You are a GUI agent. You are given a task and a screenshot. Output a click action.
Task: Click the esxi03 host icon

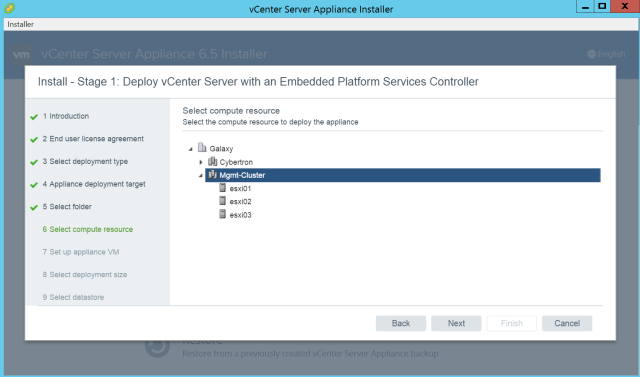[222, 214]
